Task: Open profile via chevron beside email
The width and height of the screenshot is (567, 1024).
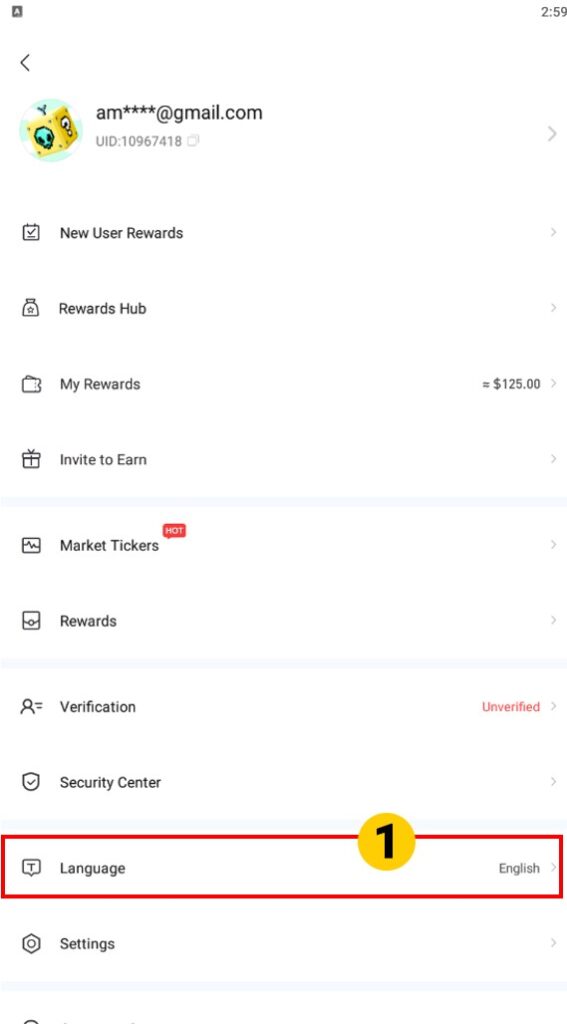Action: [552, 134]
